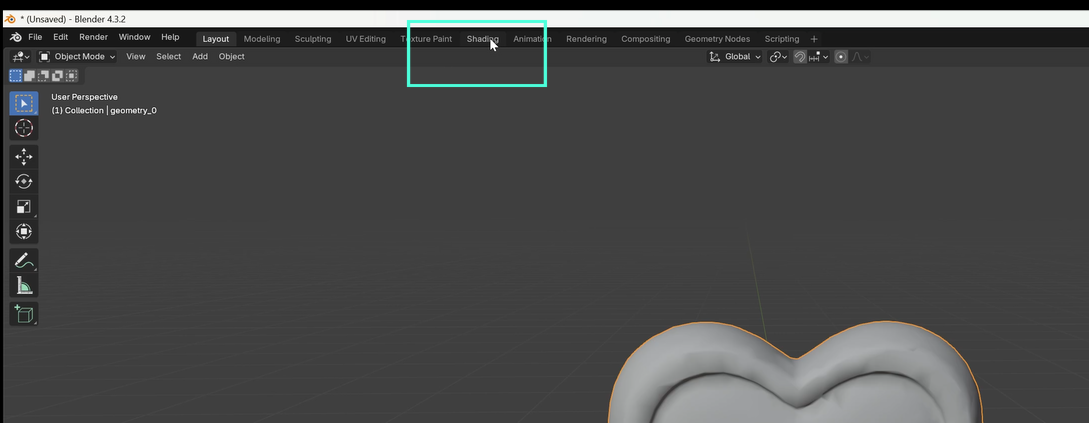Open the File menu
This screenshot has height=423, width=1089.
35,37
